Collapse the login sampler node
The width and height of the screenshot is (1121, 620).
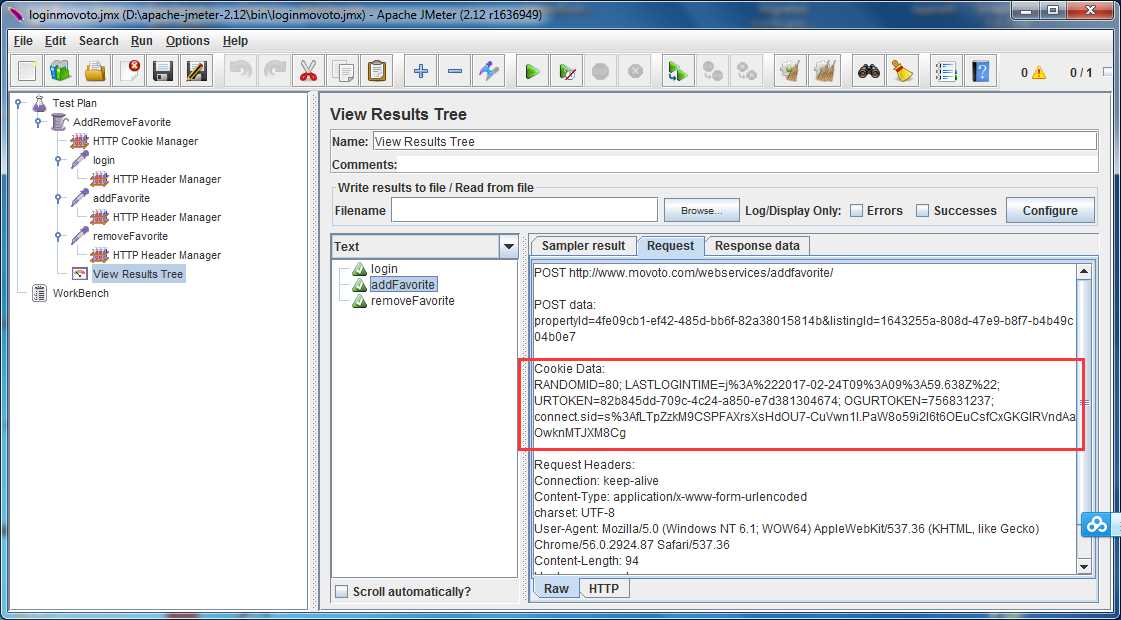click(59, 160)
